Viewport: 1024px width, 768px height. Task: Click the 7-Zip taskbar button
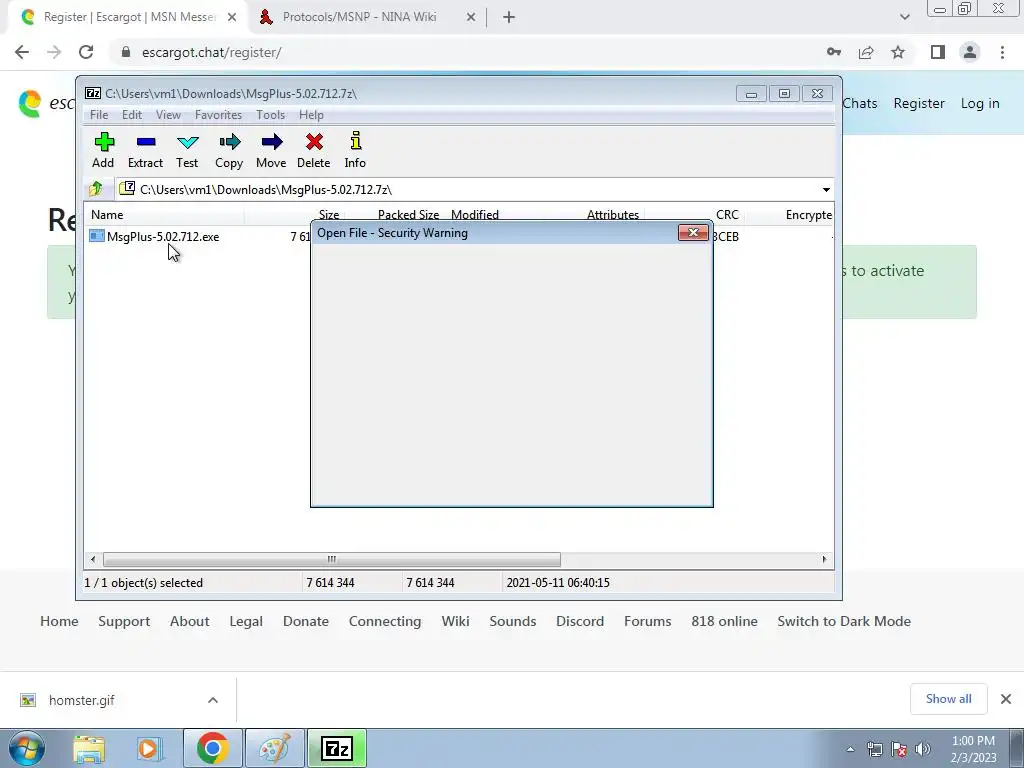click(337, 748)
